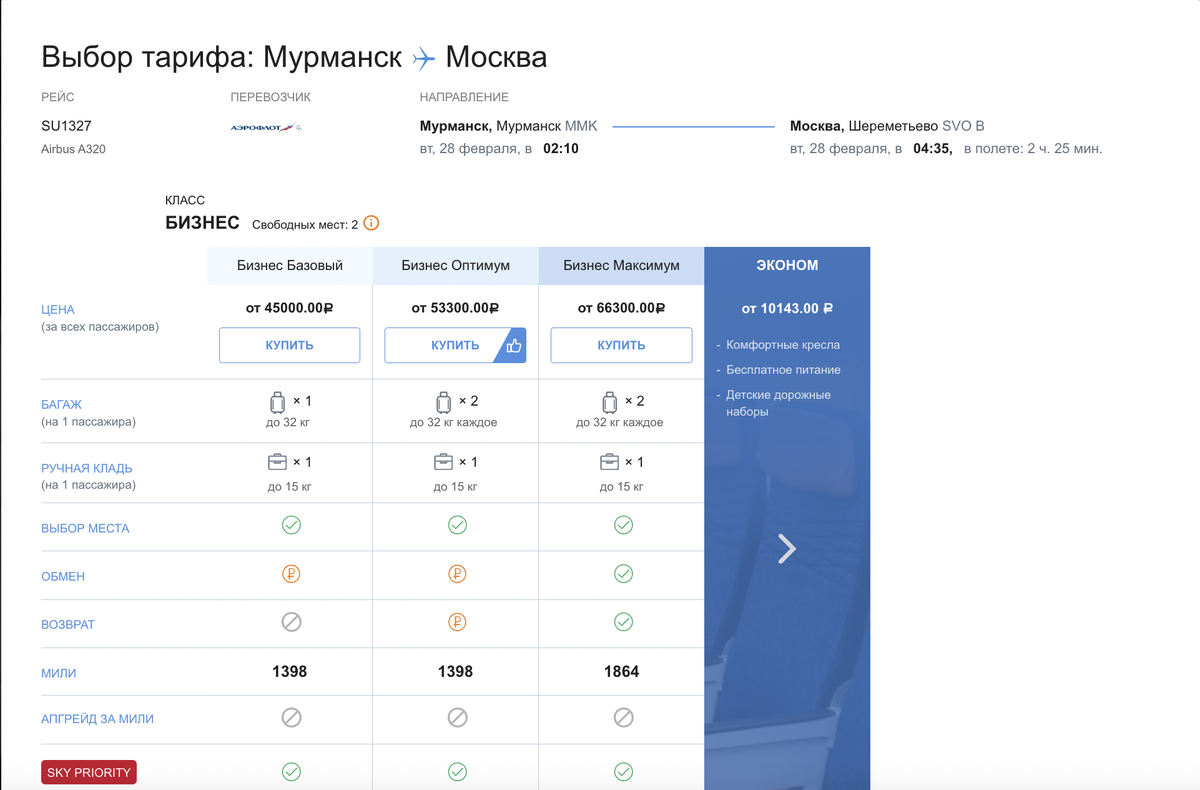Click the Sky Priority checkmark for Бизнес Максимум
Screen dimensions: 1200x790
[623, 771]
